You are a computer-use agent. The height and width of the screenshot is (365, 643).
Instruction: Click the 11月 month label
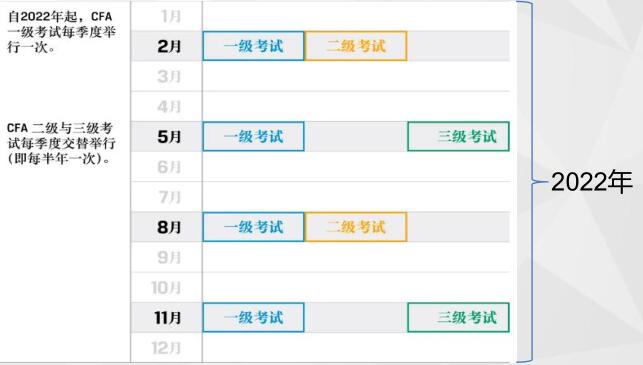(x=168, y=317)
